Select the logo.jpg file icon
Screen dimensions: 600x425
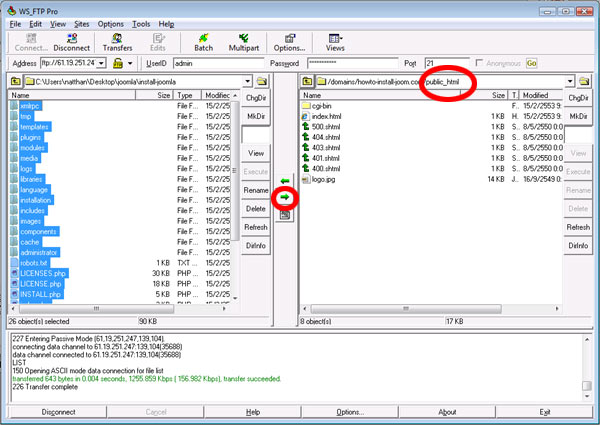tap(306, 179)
